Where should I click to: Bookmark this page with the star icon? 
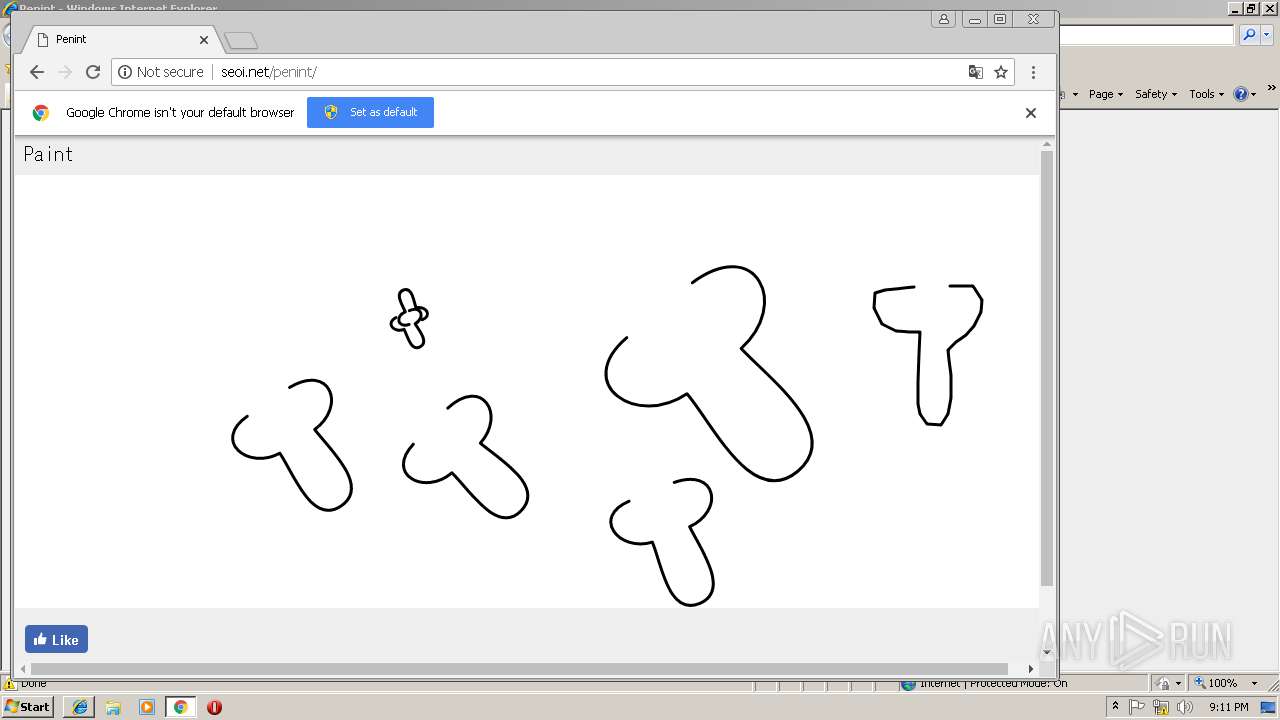(1000, 72)
